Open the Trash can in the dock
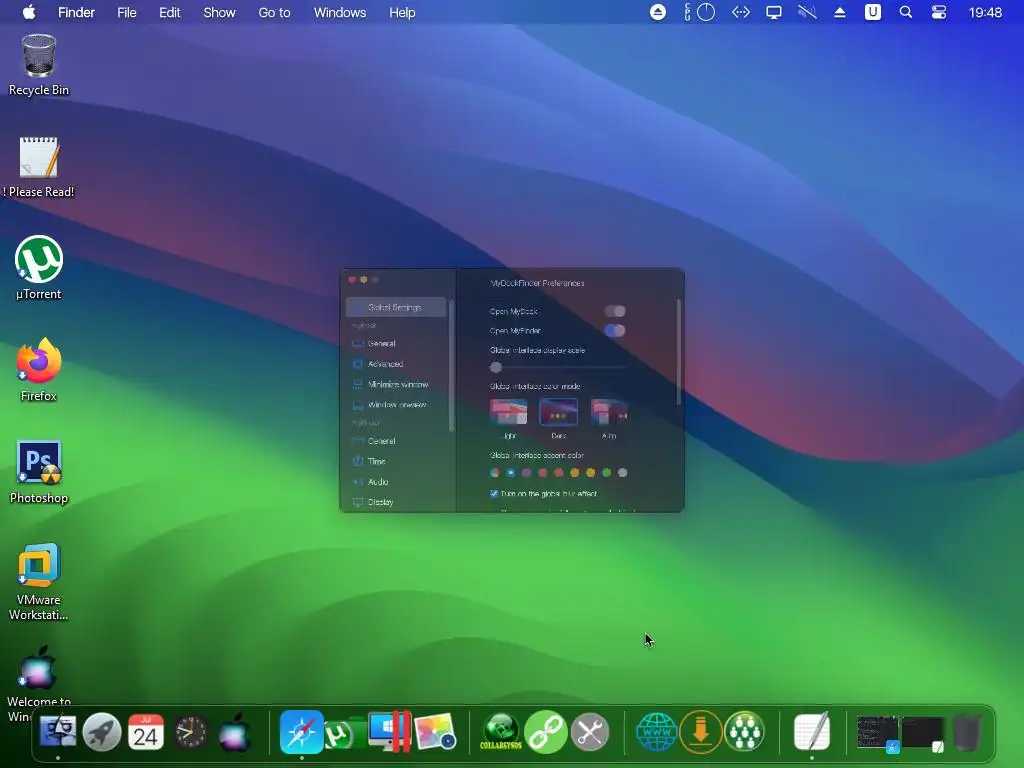Viewport: 1024px width, 768px height. coord(967,732)
